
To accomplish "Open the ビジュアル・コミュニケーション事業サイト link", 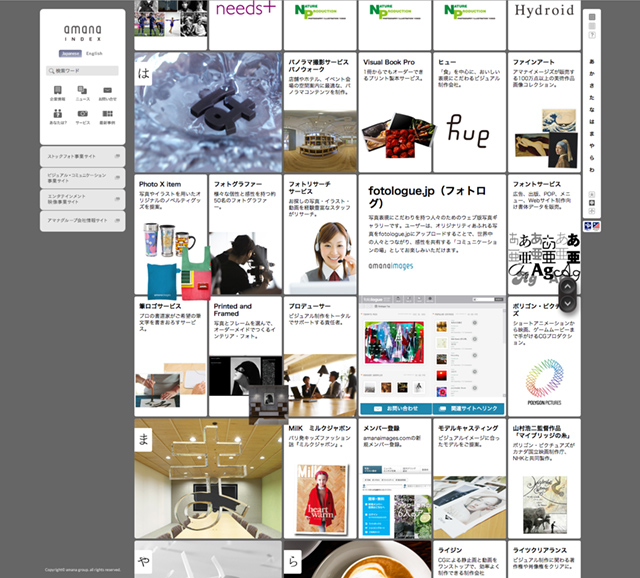I will [x=82, y=178].
